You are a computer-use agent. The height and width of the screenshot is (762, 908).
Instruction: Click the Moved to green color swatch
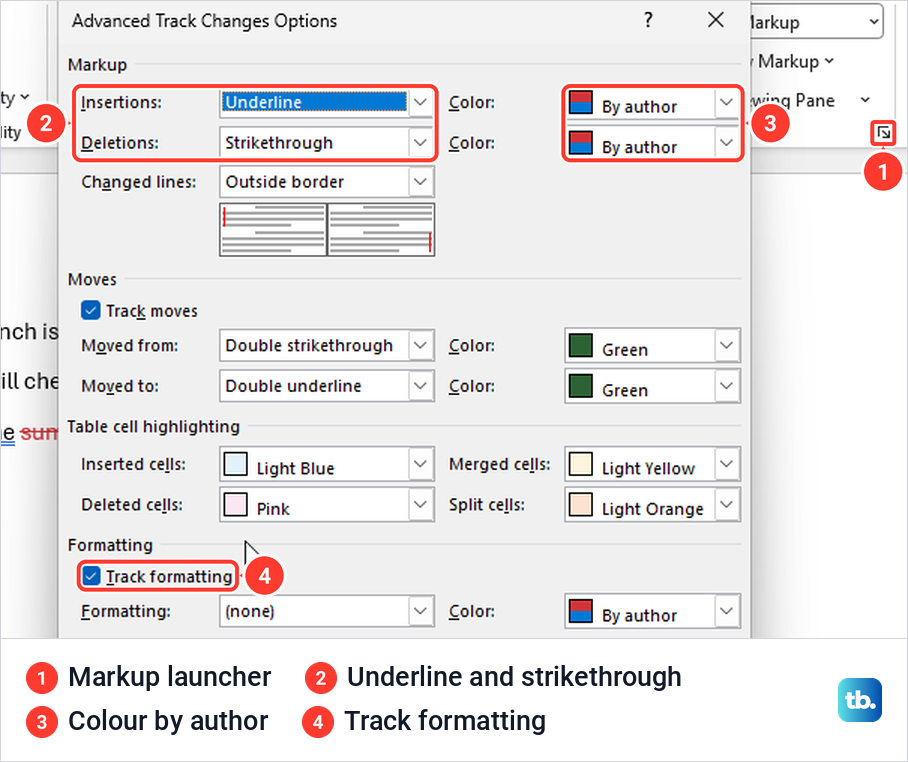coord(580,386)
